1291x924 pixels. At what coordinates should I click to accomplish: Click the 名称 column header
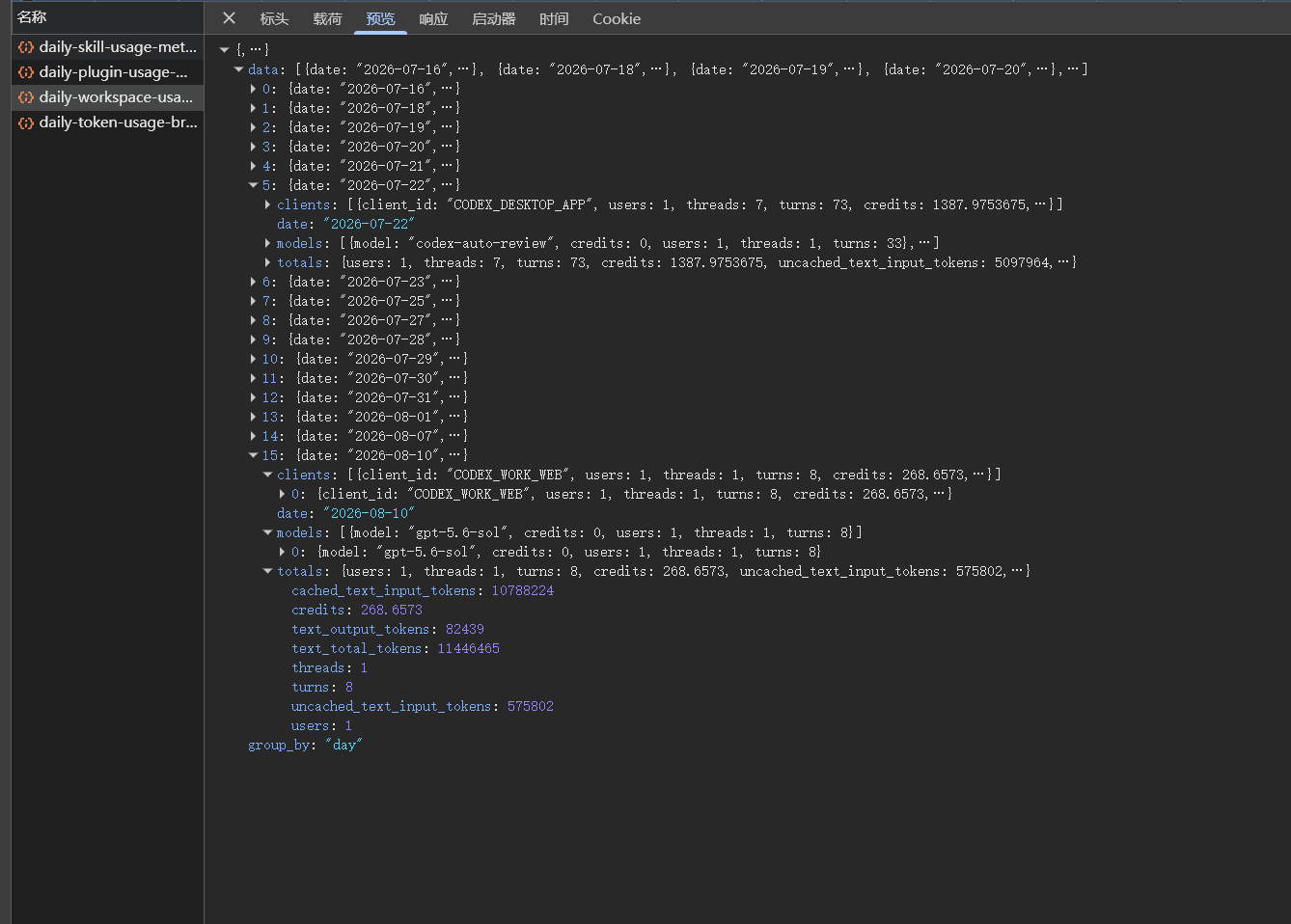[x=32, y=17]
